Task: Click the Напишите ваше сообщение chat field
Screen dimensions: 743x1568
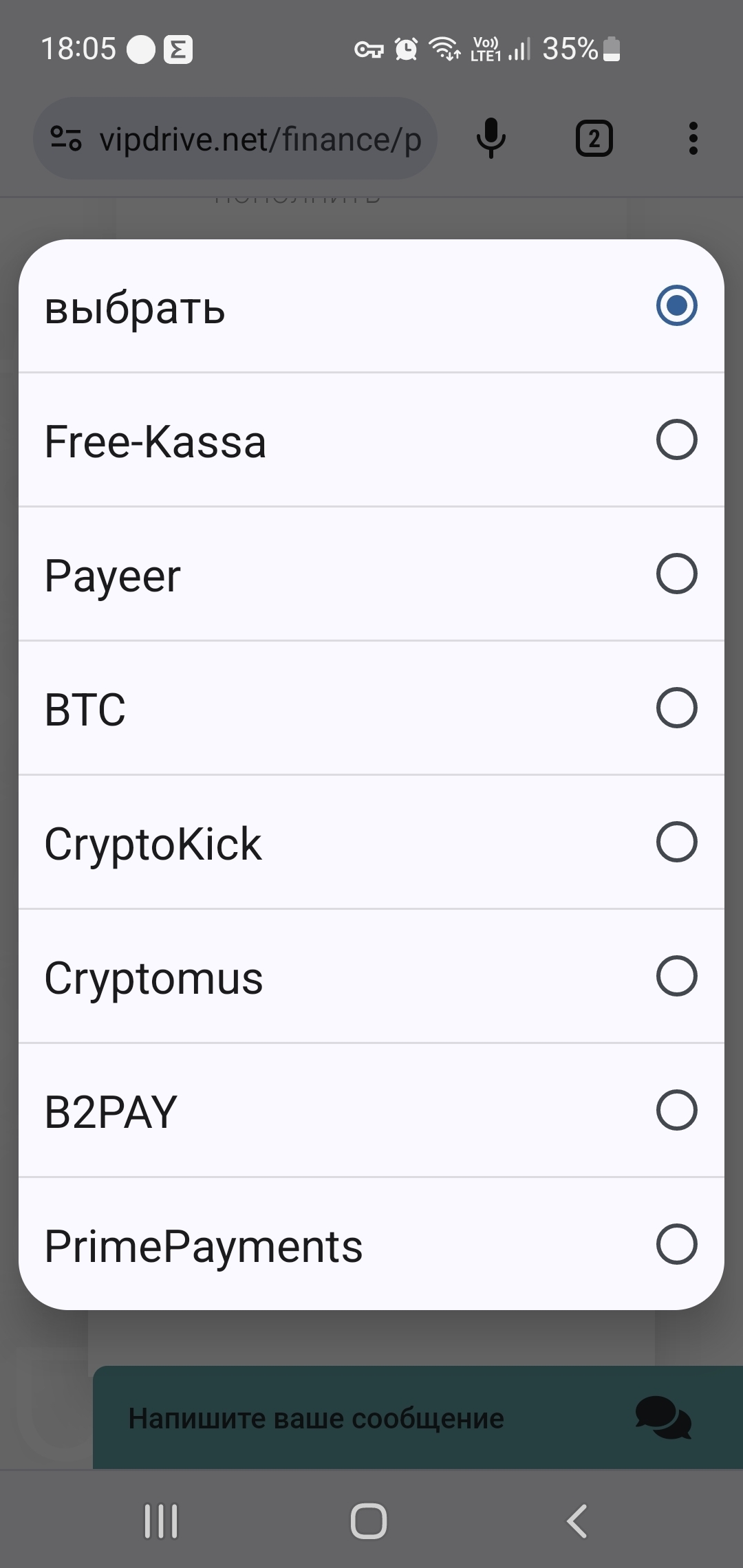Action: [316, 1417]
